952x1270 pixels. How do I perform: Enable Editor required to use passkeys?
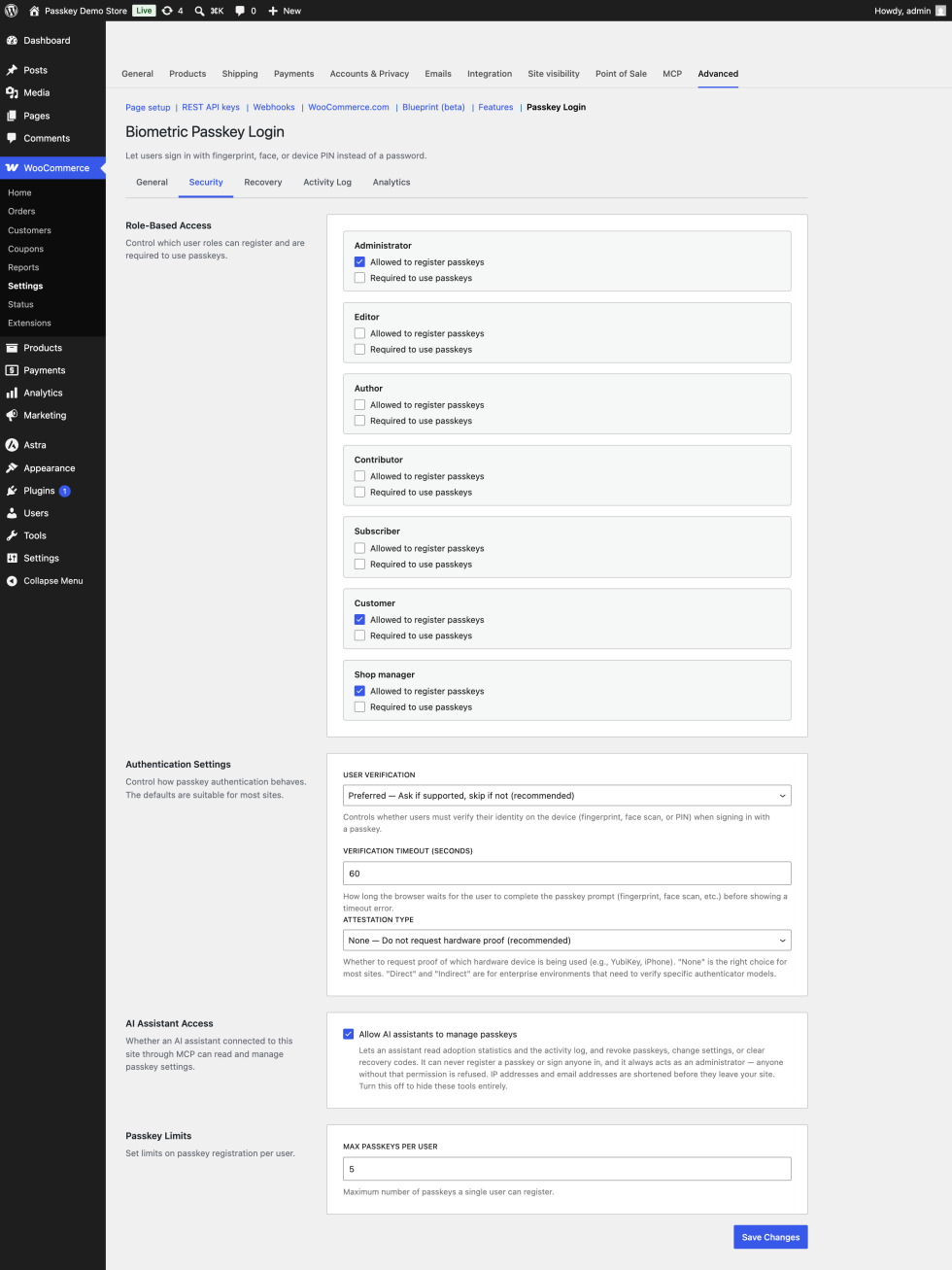pos(359,349)
